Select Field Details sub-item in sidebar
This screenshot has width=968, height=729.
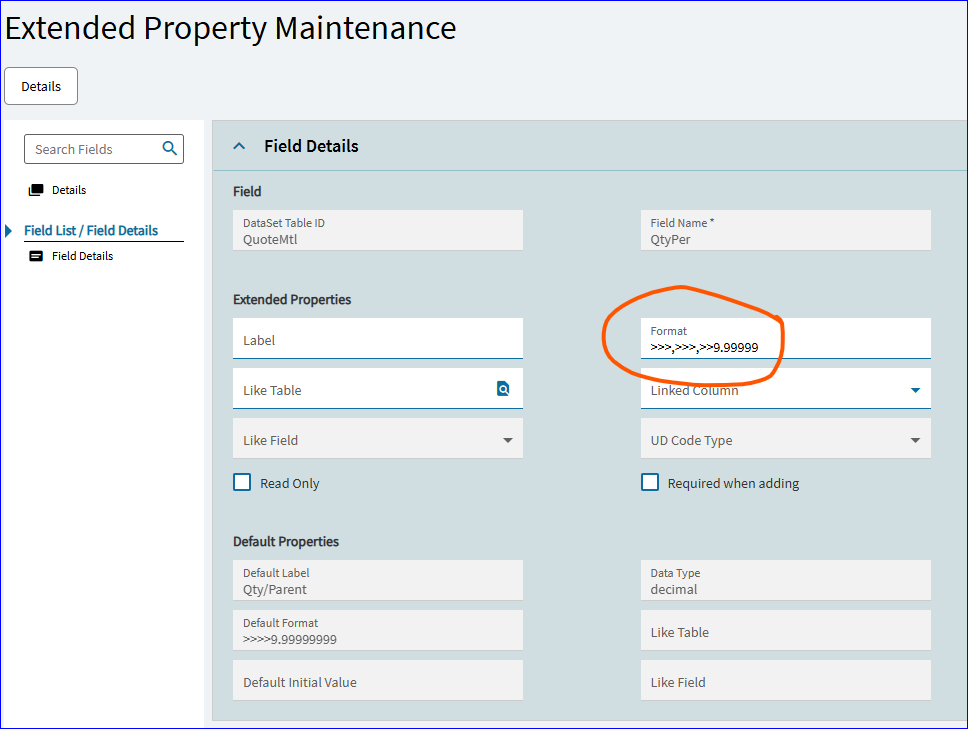82,256
